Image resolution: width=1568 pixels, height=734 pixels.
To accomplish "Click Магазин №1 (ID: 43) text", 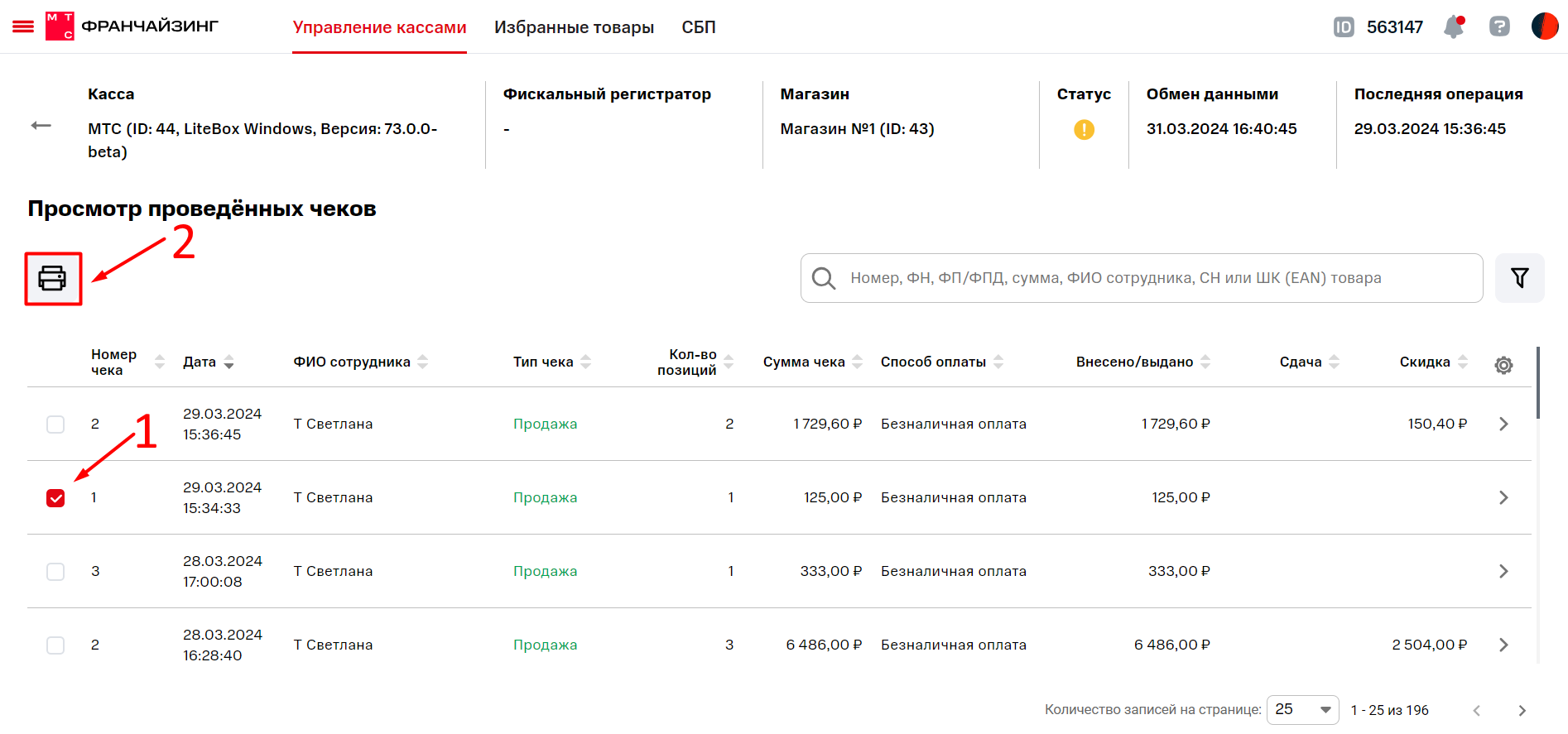I will pos(857,129).
